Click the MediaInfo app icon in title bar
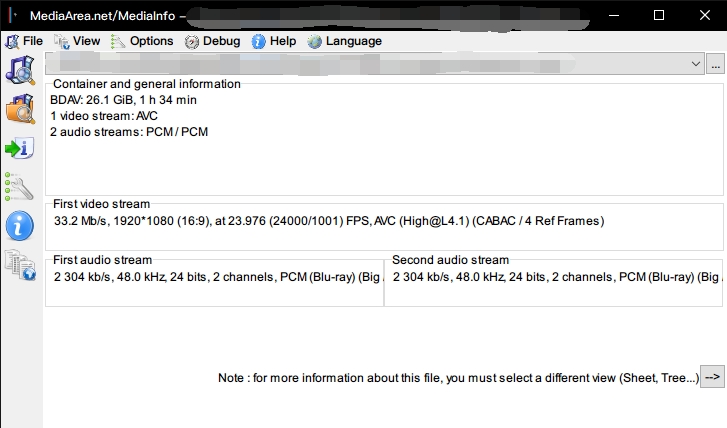 tap(11, 15)
